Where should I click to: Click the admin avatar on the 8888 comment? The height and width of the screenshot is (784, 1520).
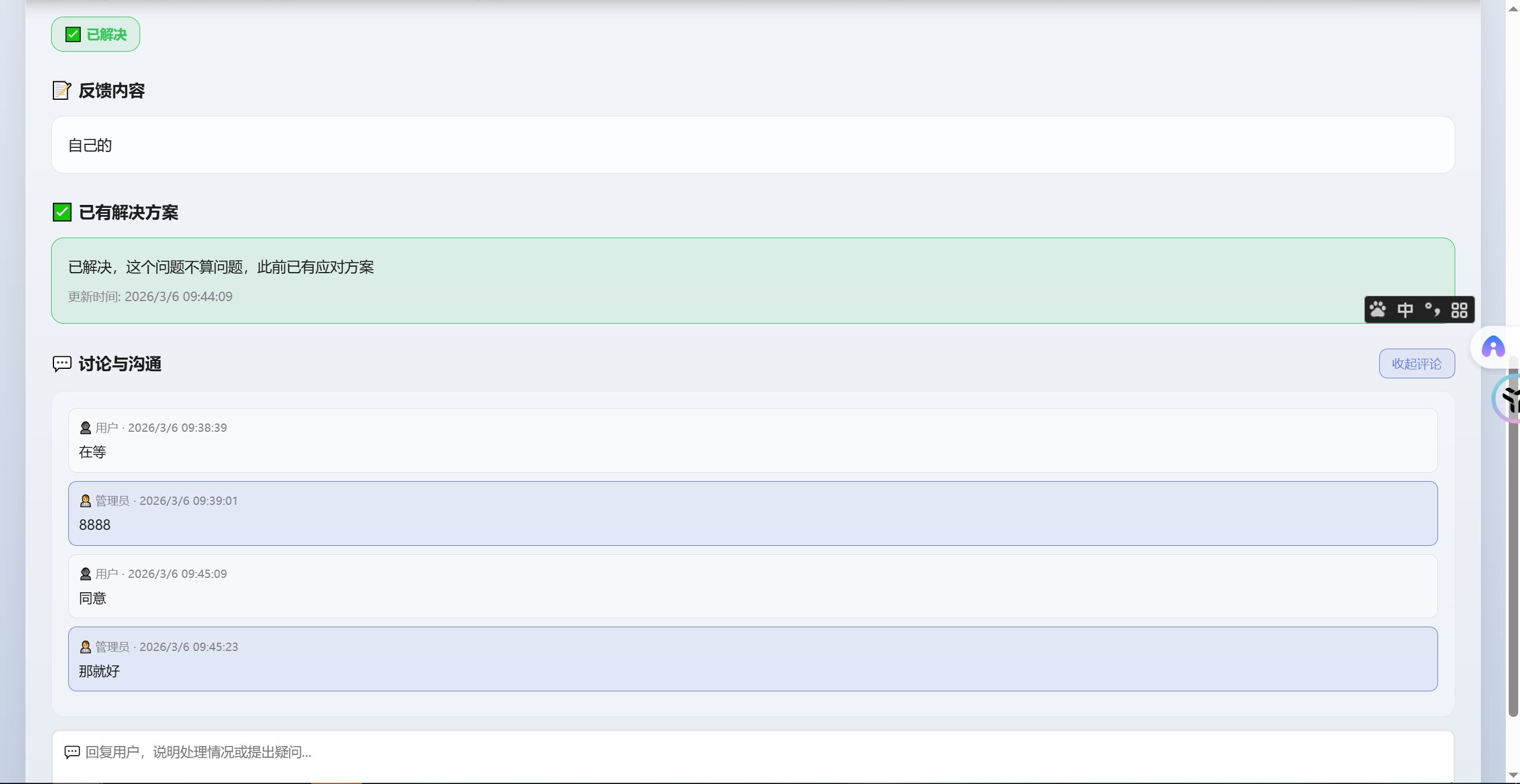point(86,501)
